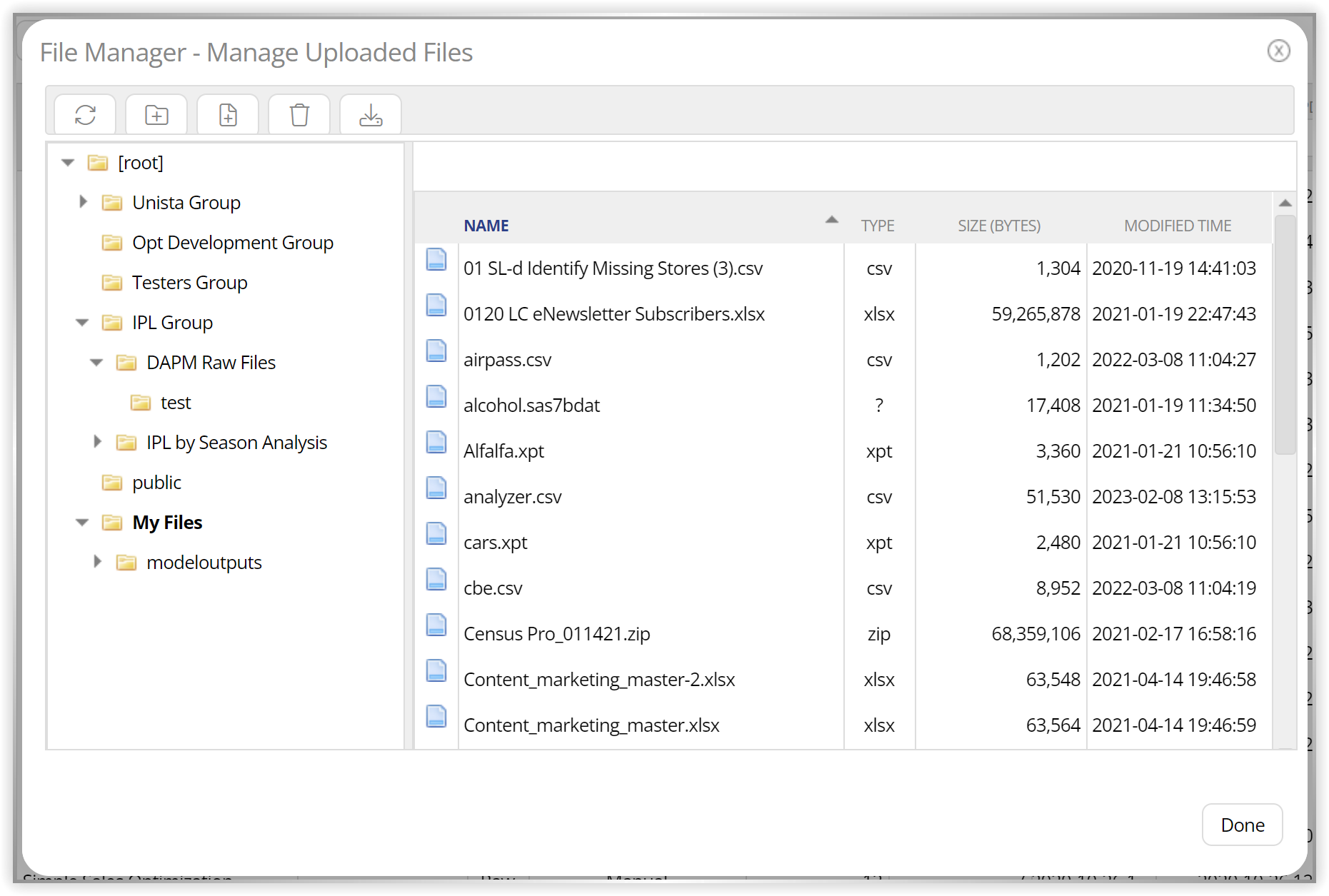Open the Testers Group folder
1329x896 pixels.
pos(189,283)
